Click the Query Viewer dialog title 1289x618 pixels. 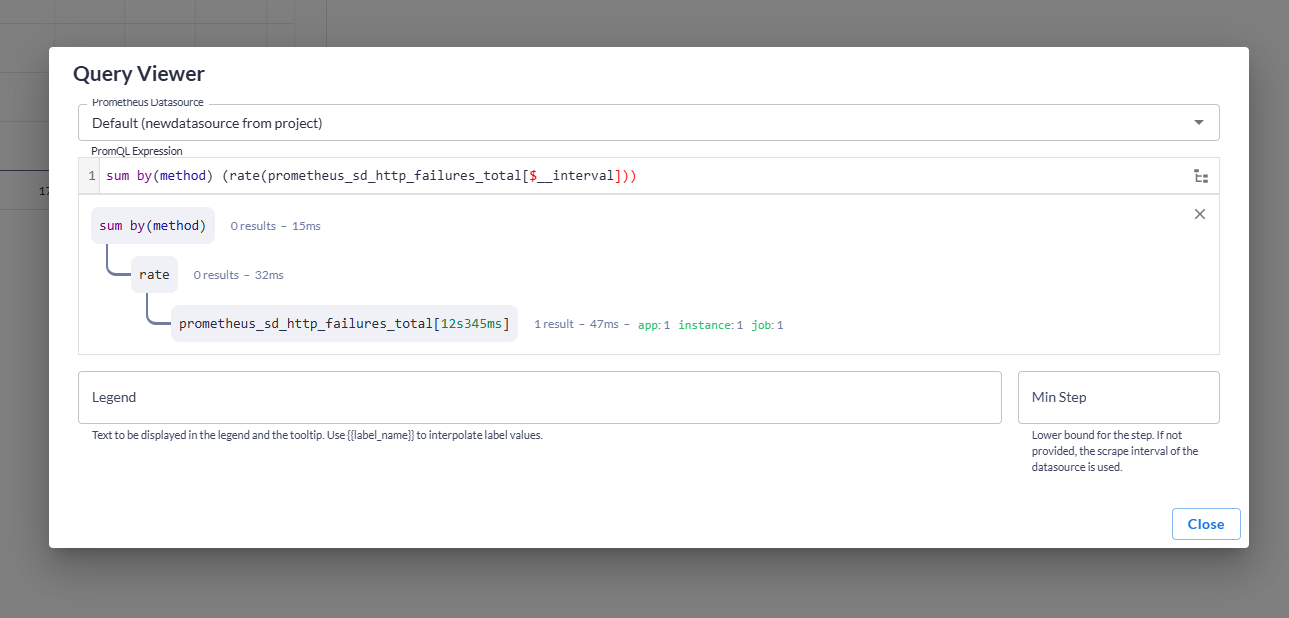coord(139,74)
